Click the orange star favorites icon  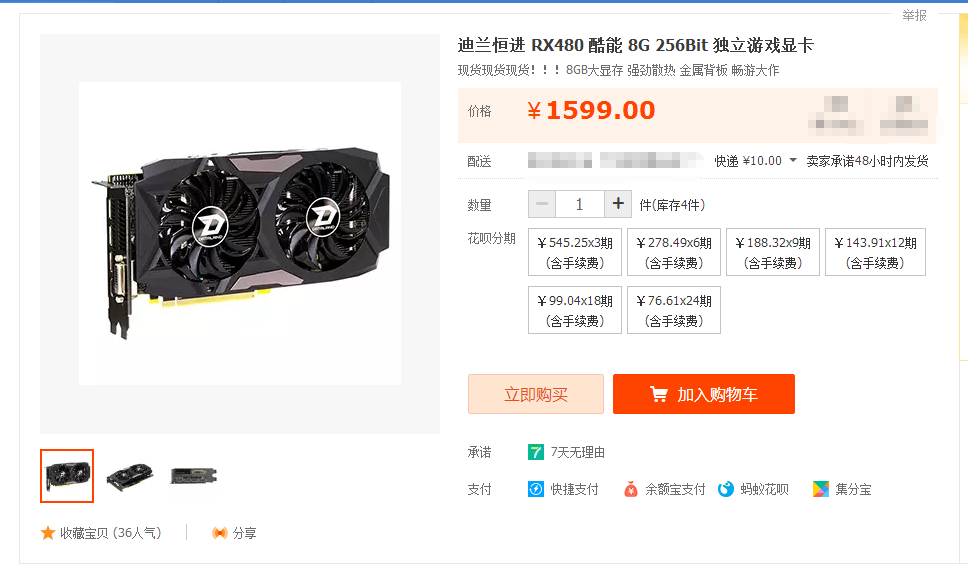(48, 533)
